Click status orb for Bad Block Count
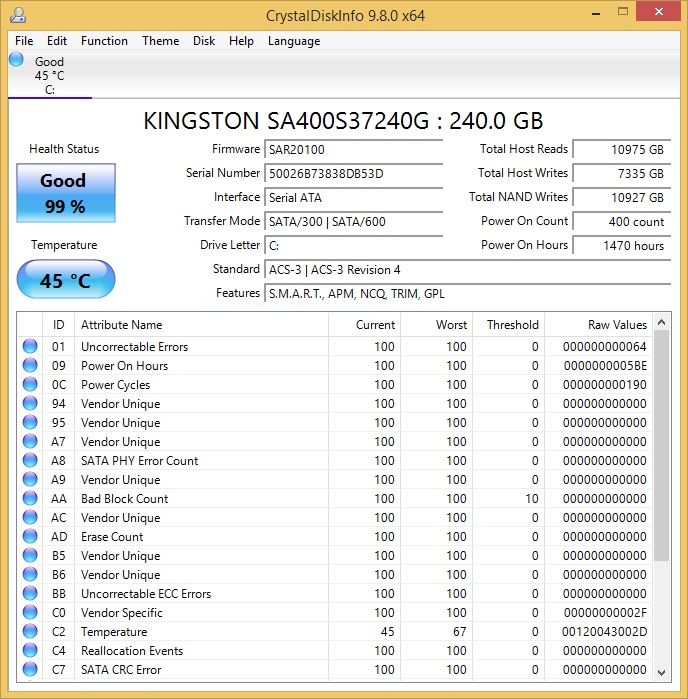The image size is (688, 699). tap(30, 498)
